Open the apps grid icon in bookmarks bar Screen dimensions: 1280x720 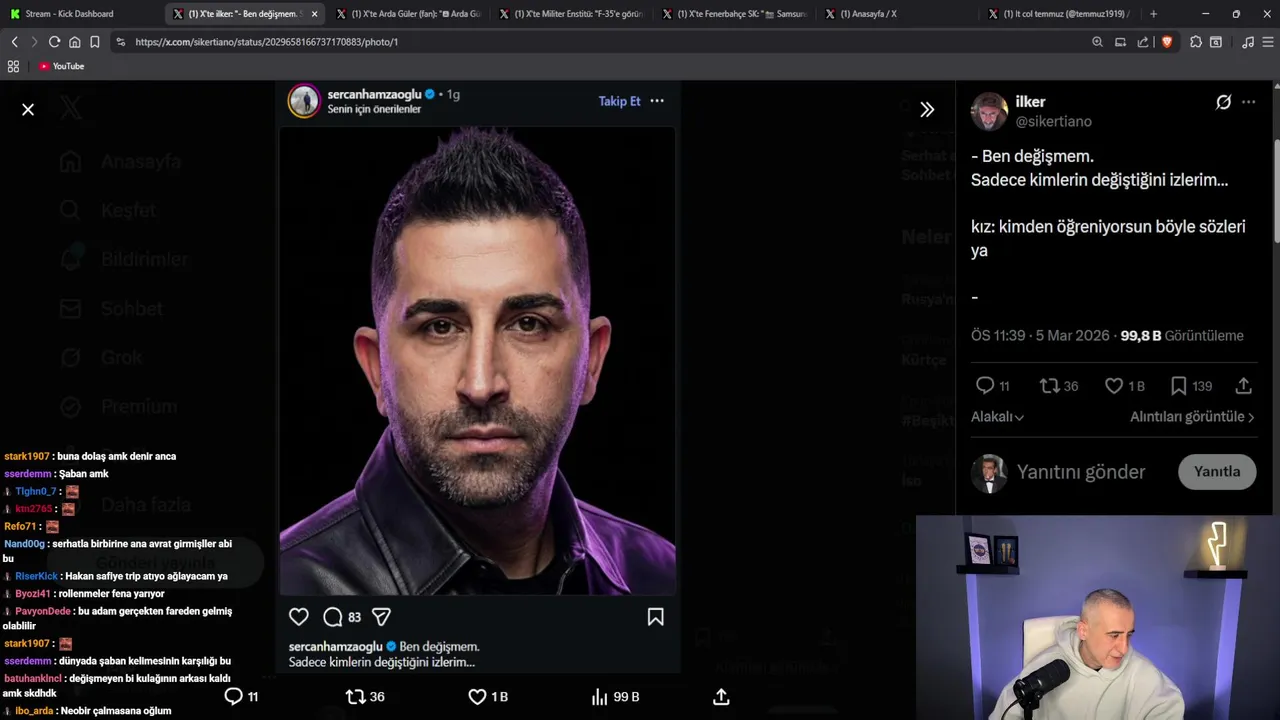13,66
